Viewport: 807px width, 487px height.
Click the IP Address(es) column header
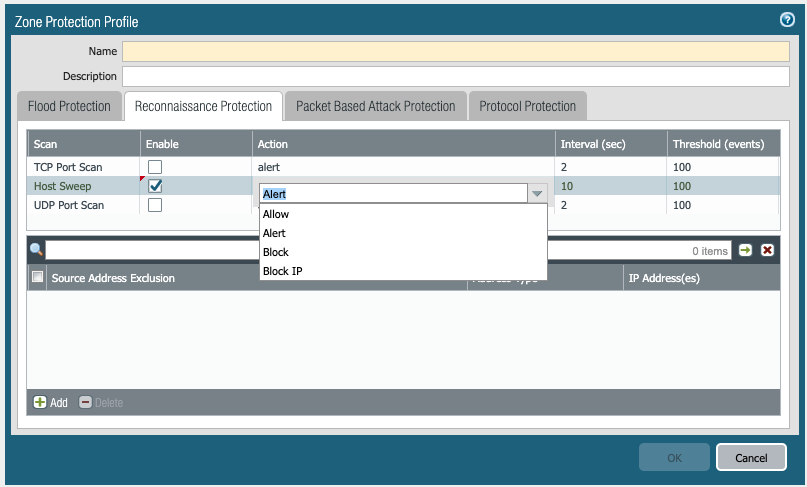pos(701,278)
